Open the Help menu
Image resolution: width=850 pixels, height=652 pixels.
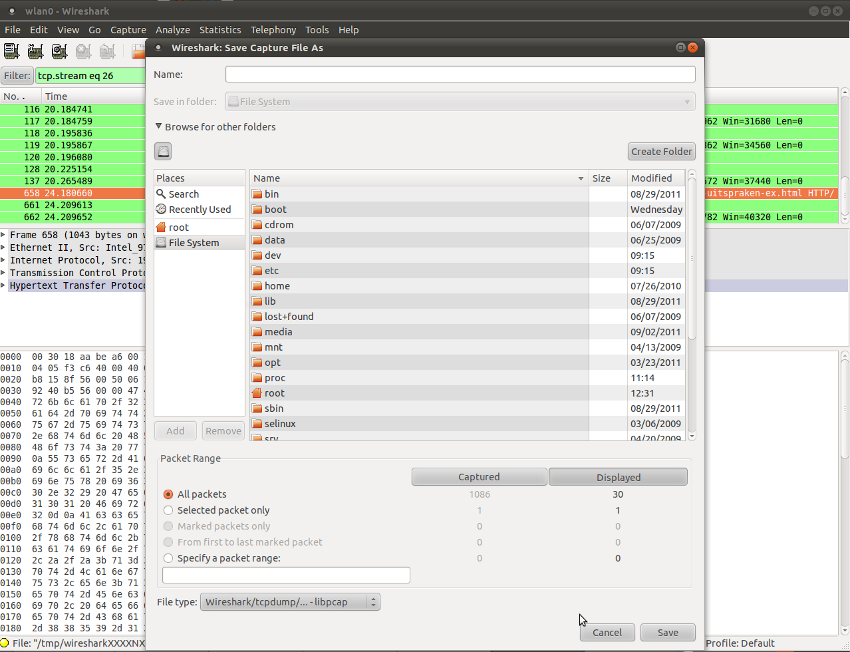pos(349,30)
